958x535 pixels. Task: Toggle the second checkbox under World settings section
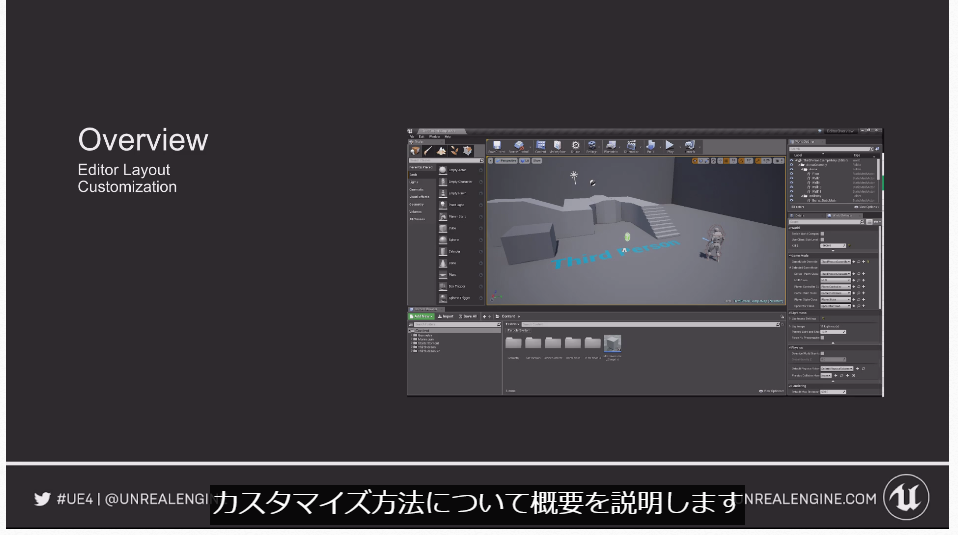tap(822, 239)
